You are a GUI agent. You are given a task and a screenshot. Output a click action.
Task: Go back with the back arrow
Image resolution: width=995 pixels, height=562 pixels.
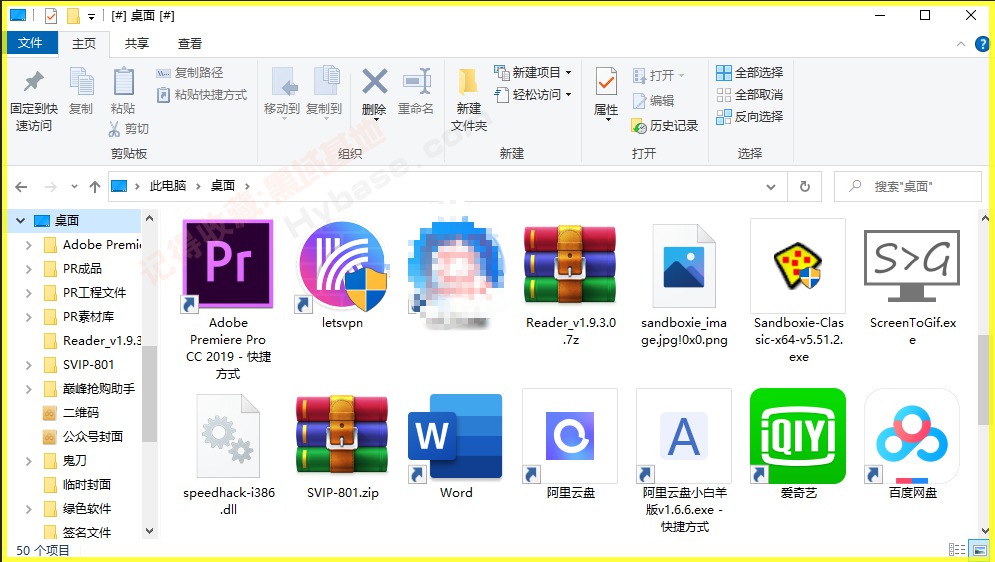tap(21, 186)
